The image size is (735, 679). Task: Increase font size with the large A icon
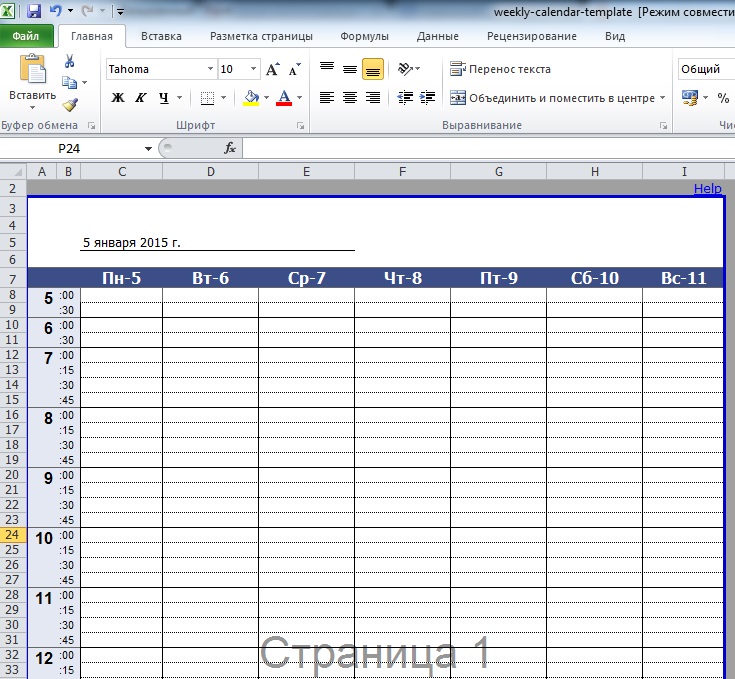[273, 70]
